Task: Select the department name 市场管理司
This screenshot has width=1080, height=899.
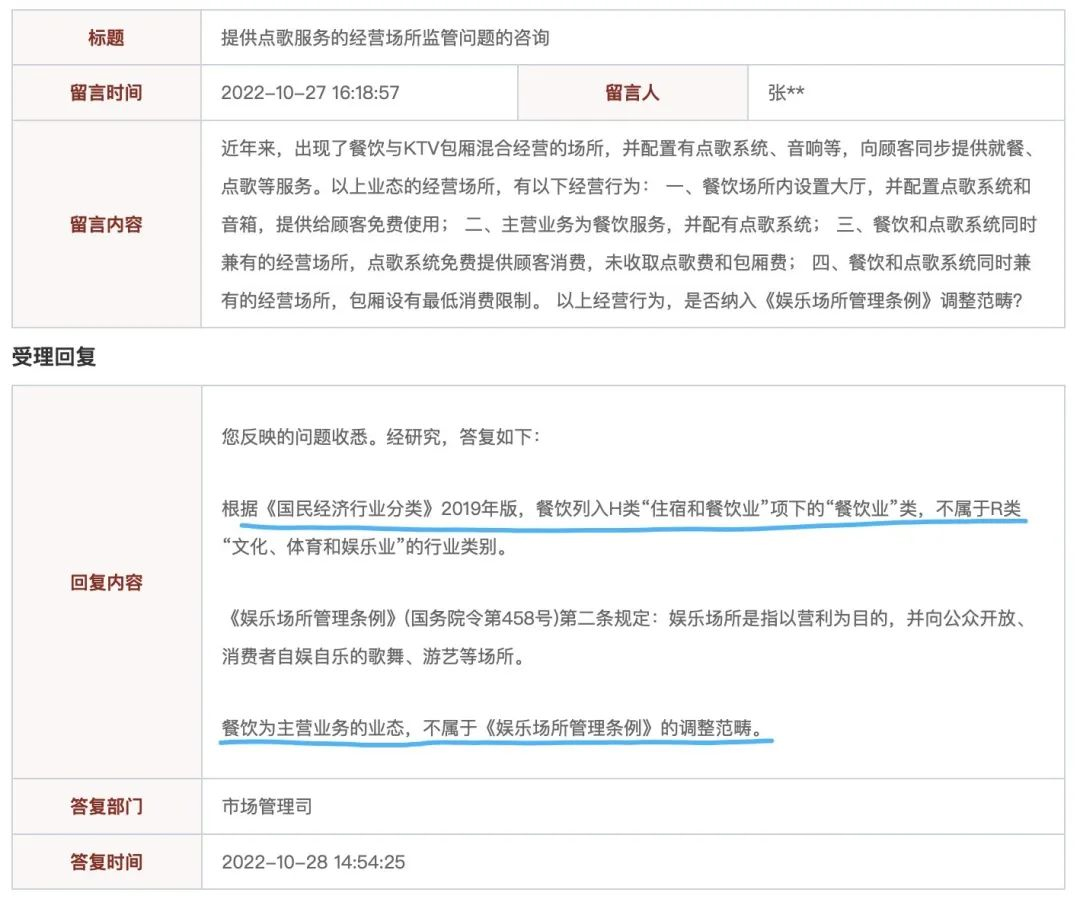Action: coord(267,806)
